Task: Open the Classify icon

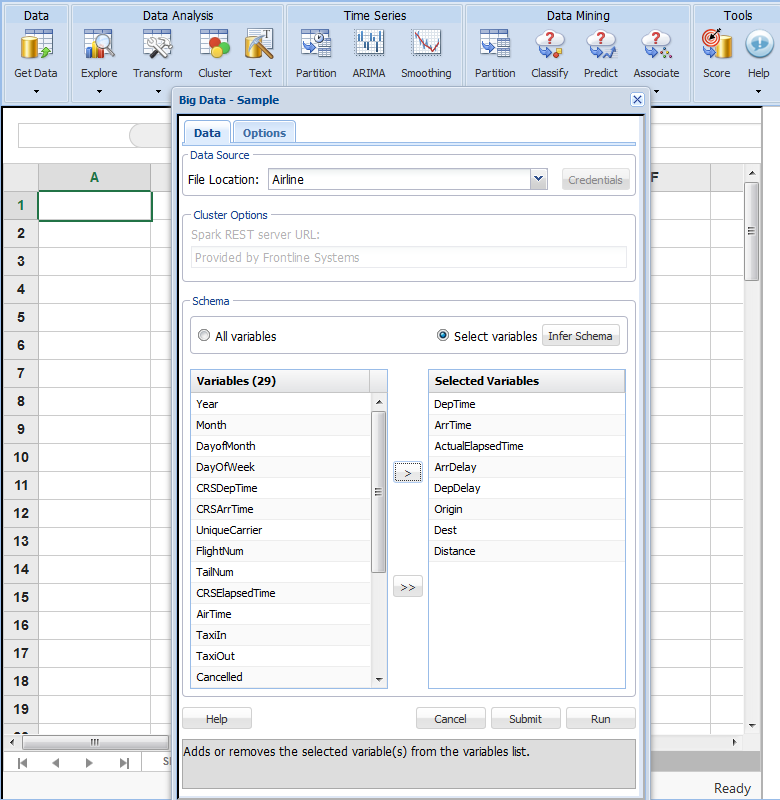Action: tap(549, 44)
